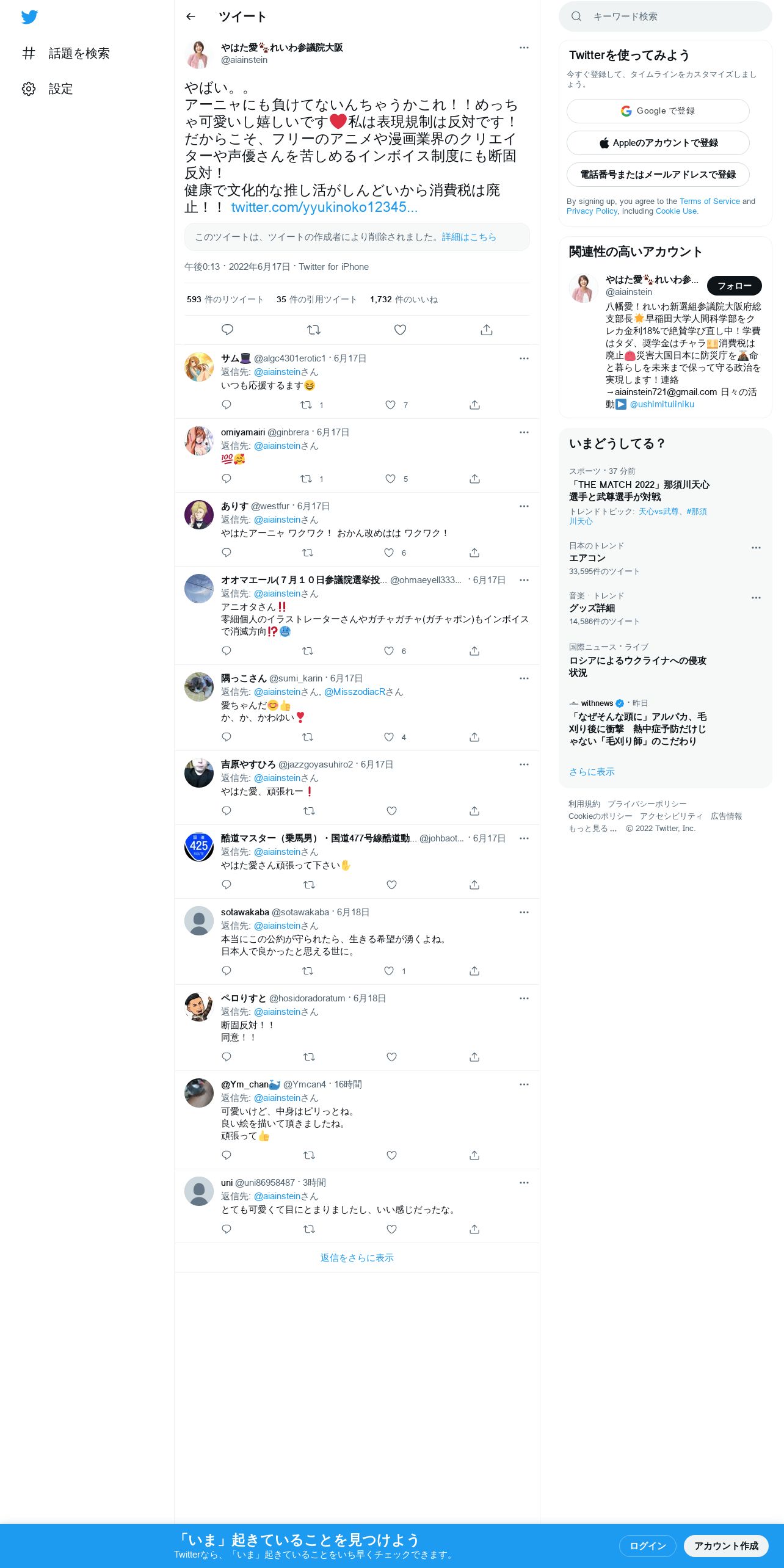784x1568 pixels.
Task: Open さらに表示 under trends
Action: (x=592, y=772)
